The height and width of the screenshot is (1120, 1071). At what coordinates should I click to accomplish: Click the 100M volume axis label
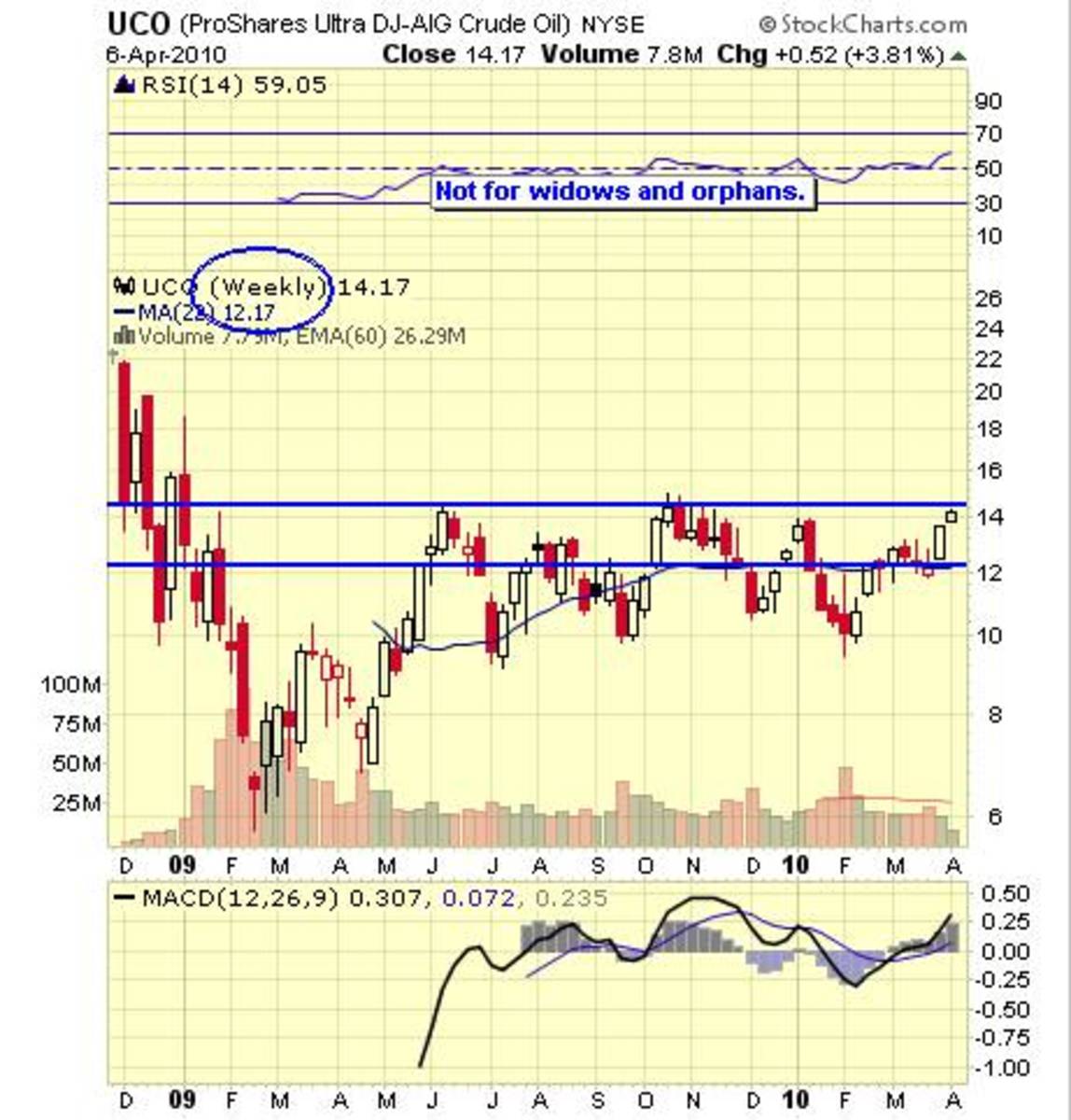click(x=70, y=684)
